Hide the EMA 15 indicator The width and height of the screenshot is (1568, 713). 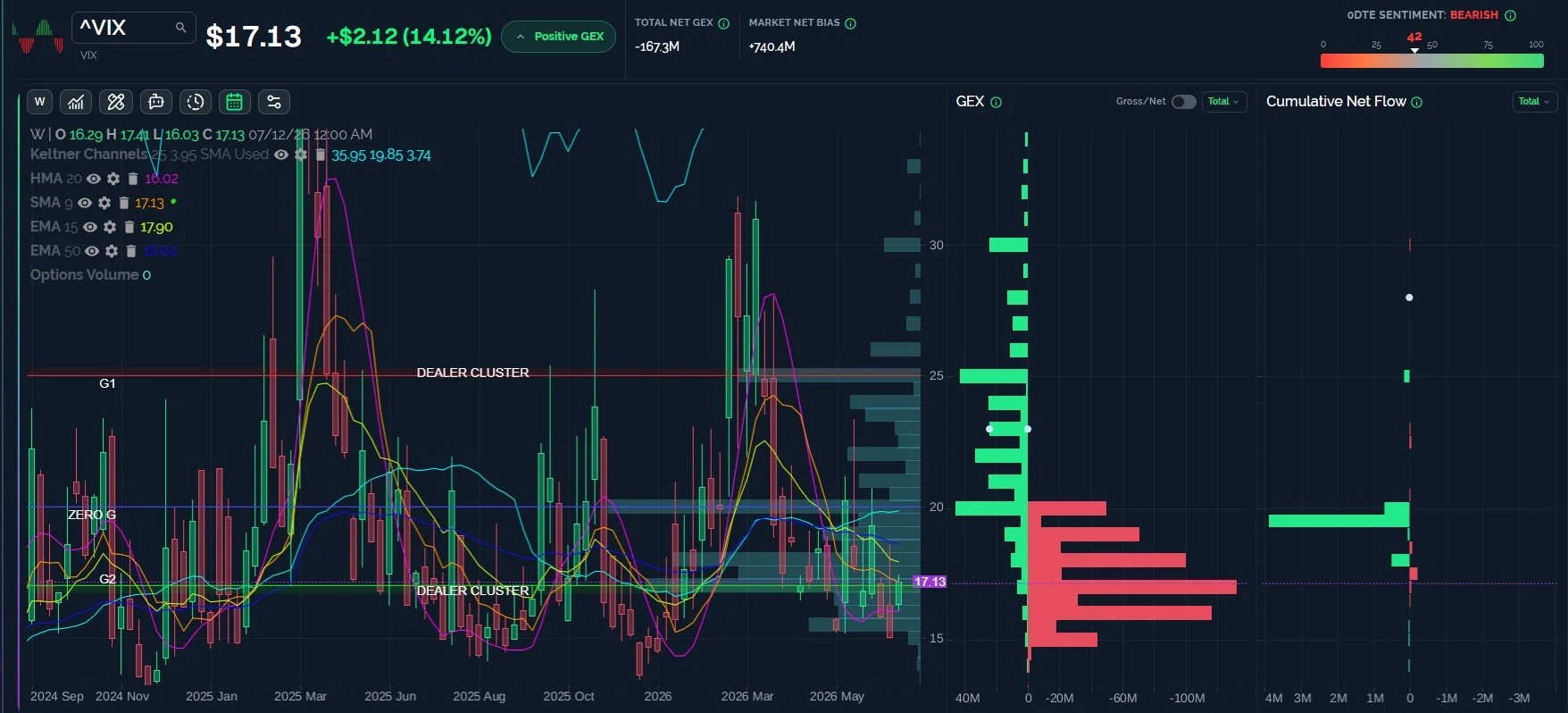pyautogui.click(x=90, y=227)
